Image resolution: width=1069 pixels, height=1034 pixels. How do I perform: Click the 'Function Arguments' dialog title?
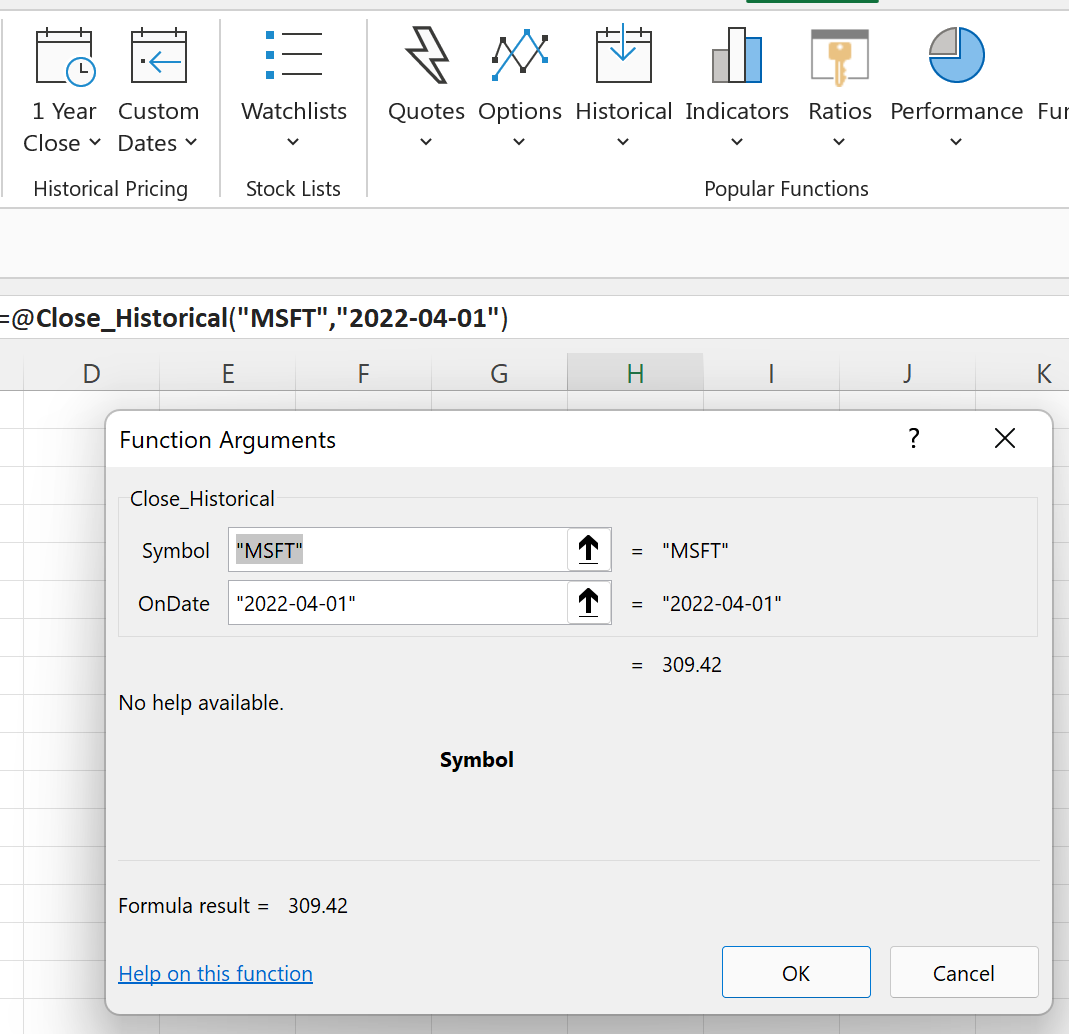pos(228,440)
